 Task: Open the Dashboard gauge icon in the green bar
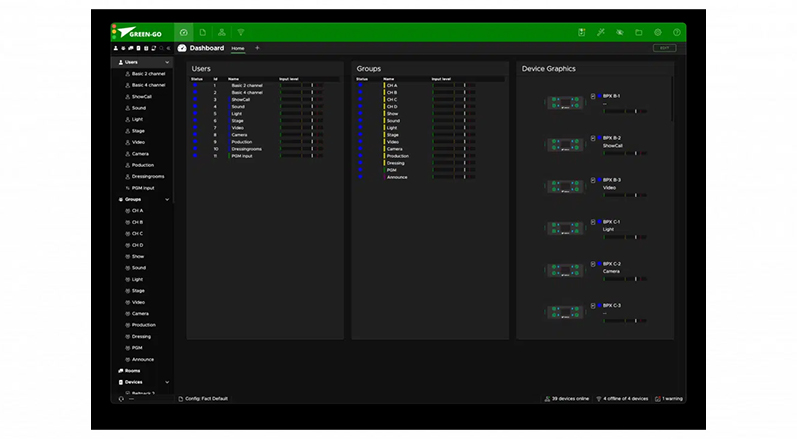(183, 33)
